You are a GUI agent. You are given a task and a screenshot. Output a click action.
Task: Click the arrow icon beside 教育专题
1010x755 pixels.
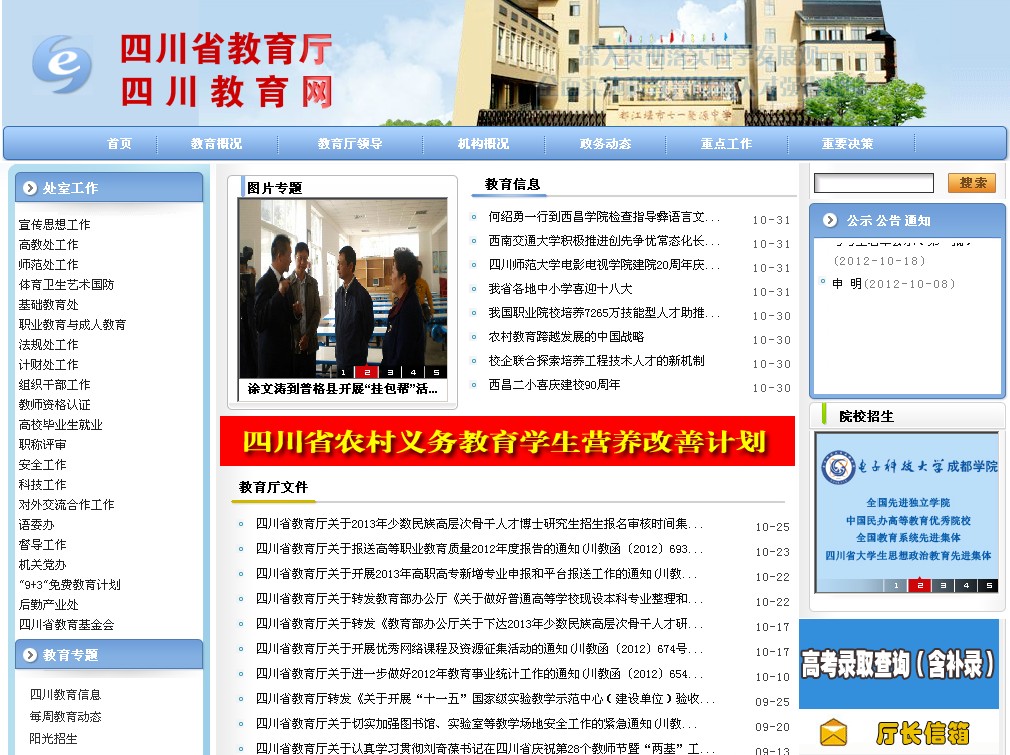[30, 655]
